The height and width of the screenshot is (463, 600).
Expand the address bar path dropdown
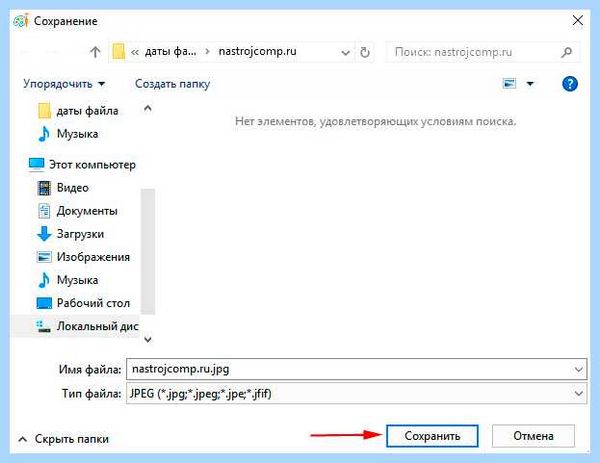[x=346, y=52]
